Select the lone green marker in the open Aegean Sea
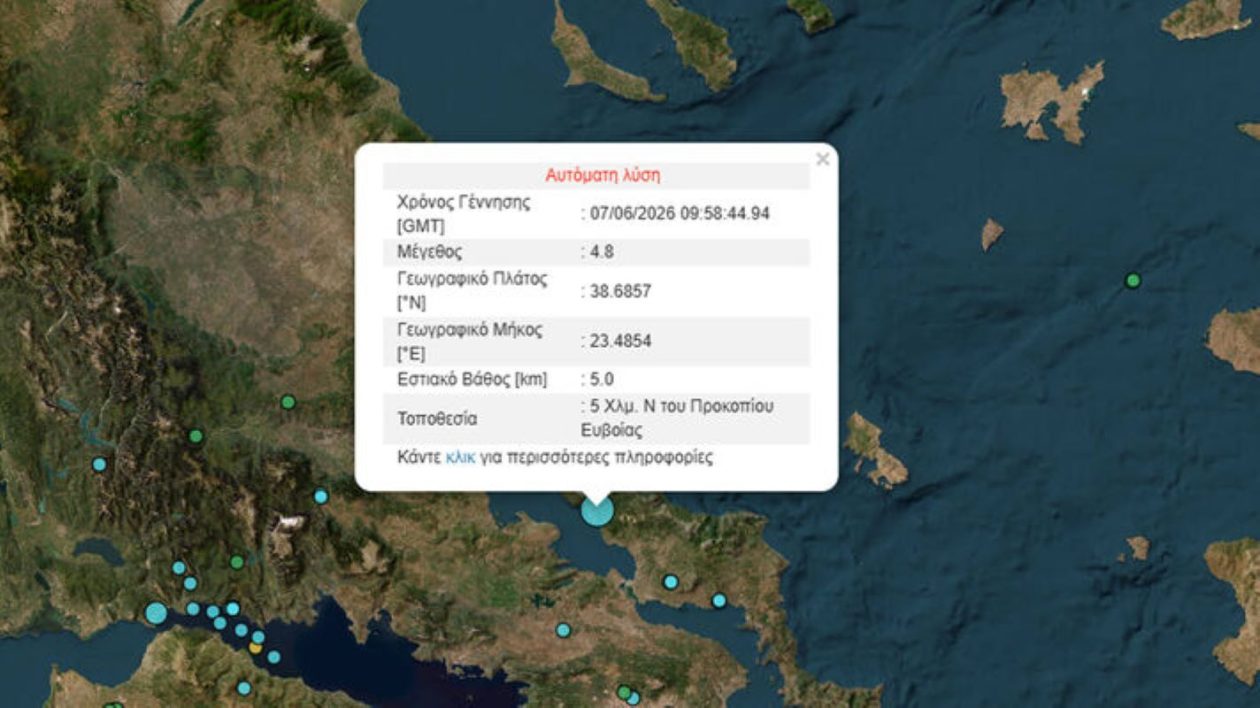This screenshot has height=708, width=1260. click(x=1133, y=280)
